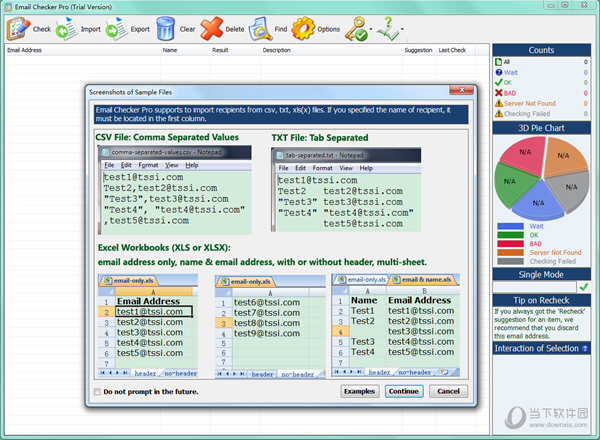Click the green check in Single Mode

pyautogui.click(x=584, y=287)
